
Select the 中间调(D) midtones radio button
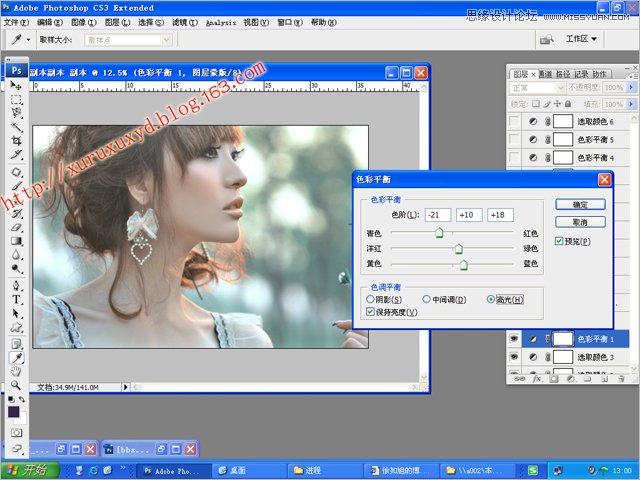427,299
